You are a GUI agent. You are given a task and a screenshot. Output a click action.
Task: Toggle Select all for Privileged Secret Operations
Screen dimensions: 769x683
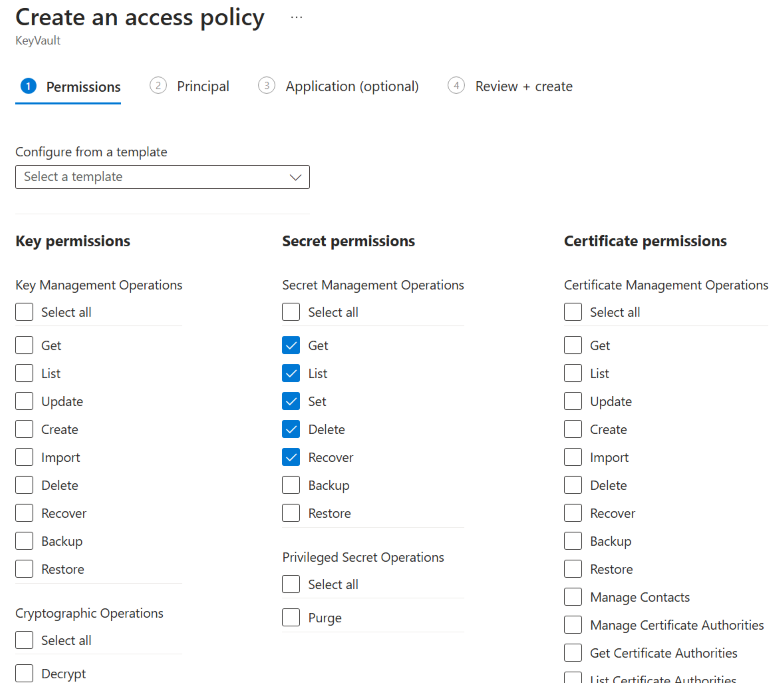click(291, 584)
